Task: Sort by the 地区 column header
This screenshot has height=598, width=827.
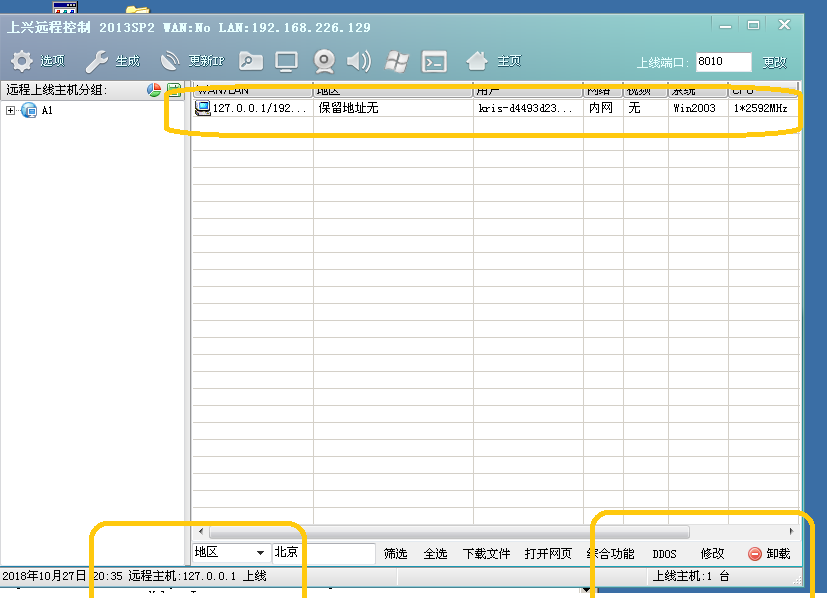Action: pos(393,90)
